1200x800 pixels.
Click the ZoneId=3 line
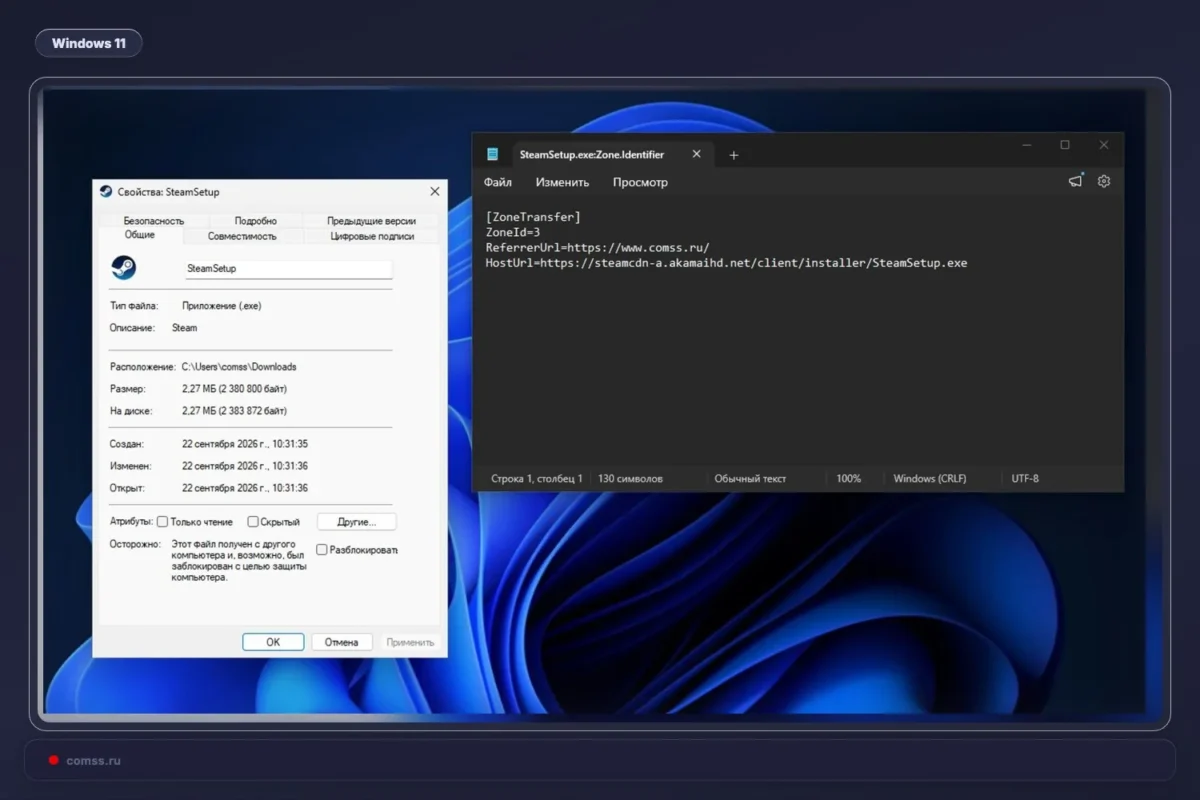coord(513,232)
